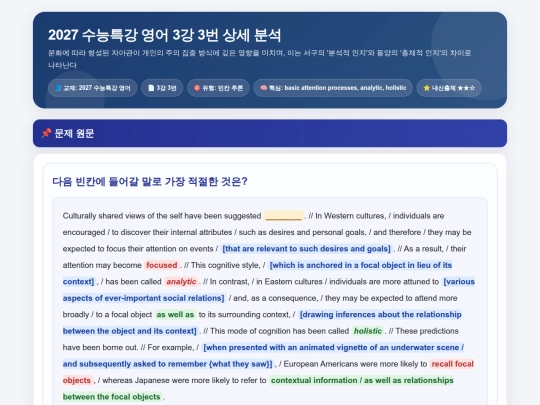Click the 'basic attention processes, analytic, holistic' badge text
This screenshot has width=540, height=405.
345,88
